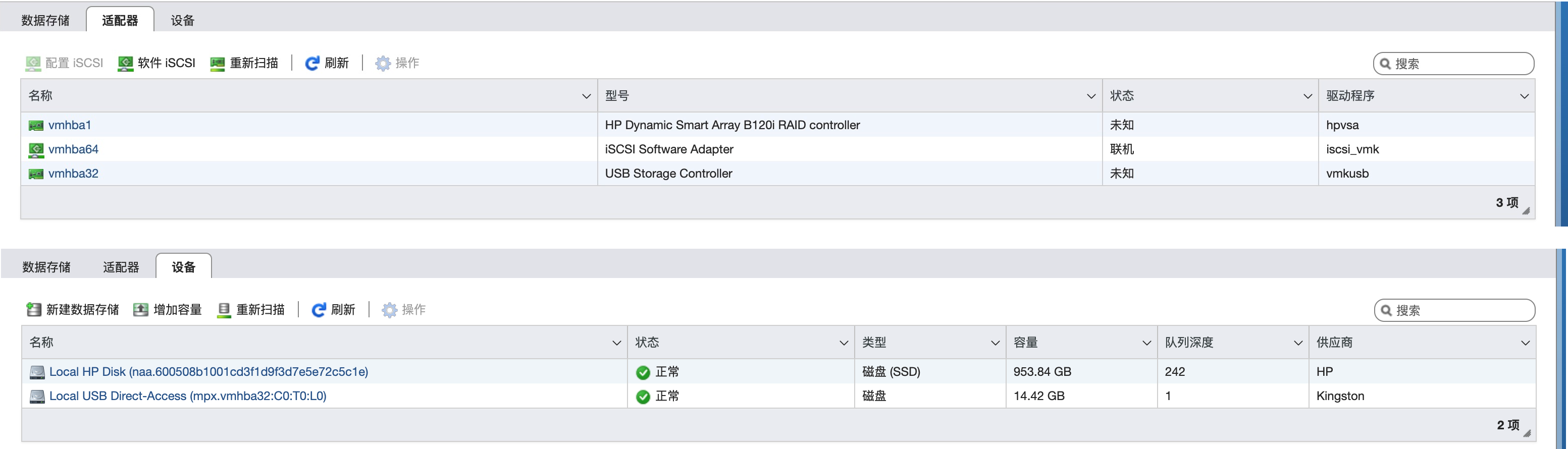The height and width of the screenshot is (449, 1568).
Task: Click the 增加容量 icon in devices toolbar
Action: (141, 310)
